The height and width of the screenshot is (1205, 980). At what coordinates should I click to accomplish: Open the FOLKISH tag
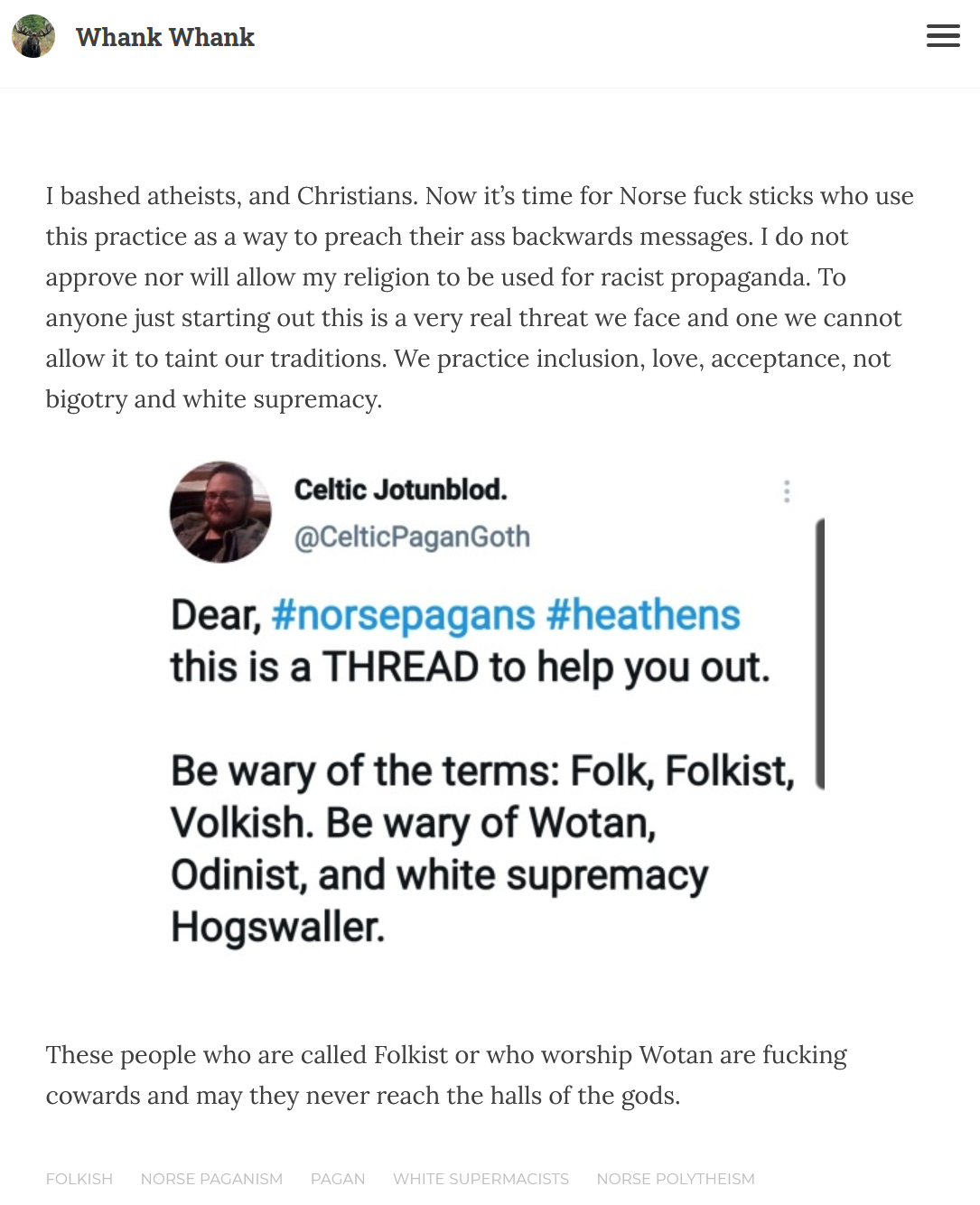tap(79, 1179)
